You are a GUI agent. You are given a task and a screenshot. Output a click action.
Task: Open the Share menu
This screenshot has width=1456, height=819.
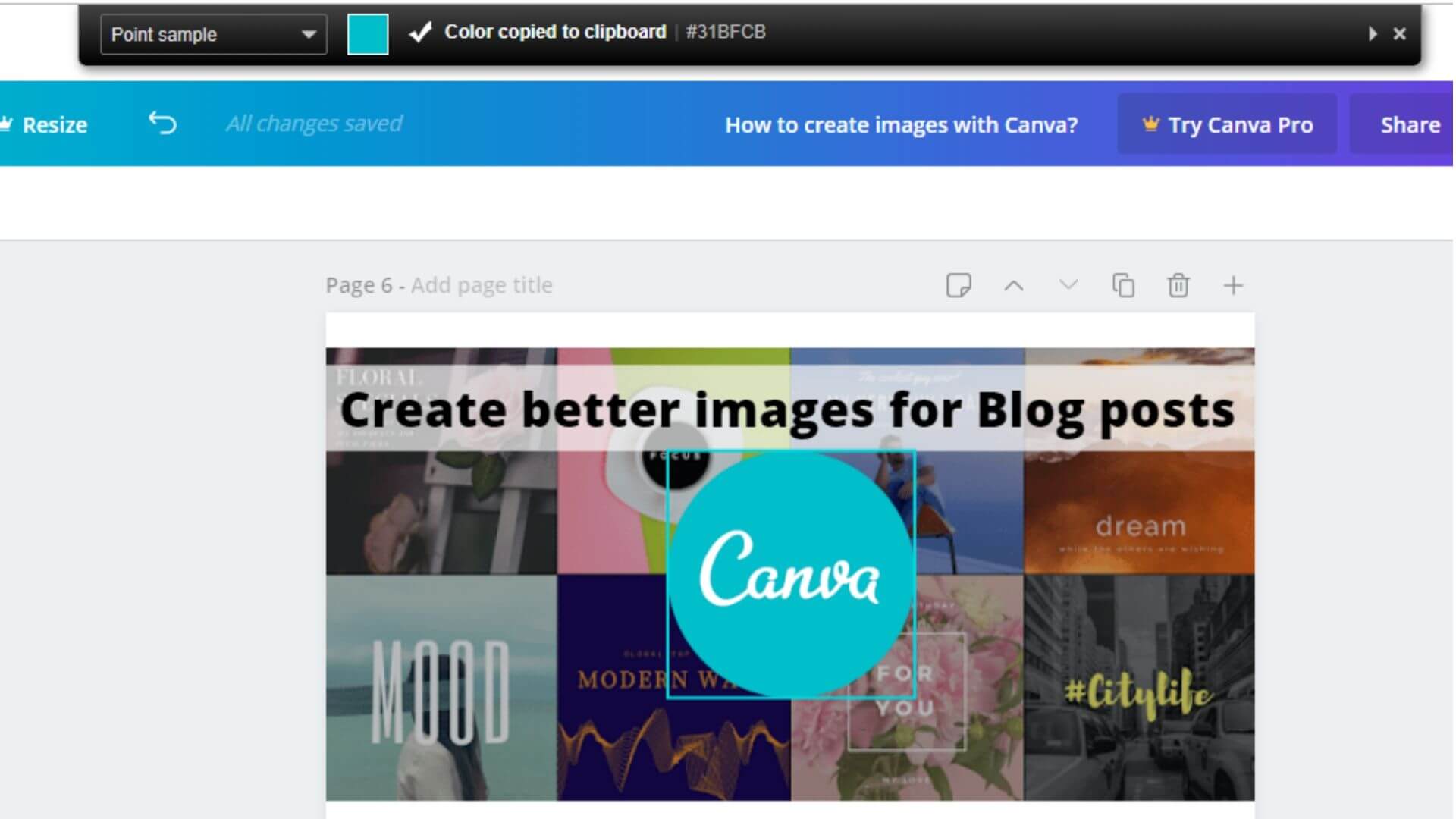click(1411, 124)
